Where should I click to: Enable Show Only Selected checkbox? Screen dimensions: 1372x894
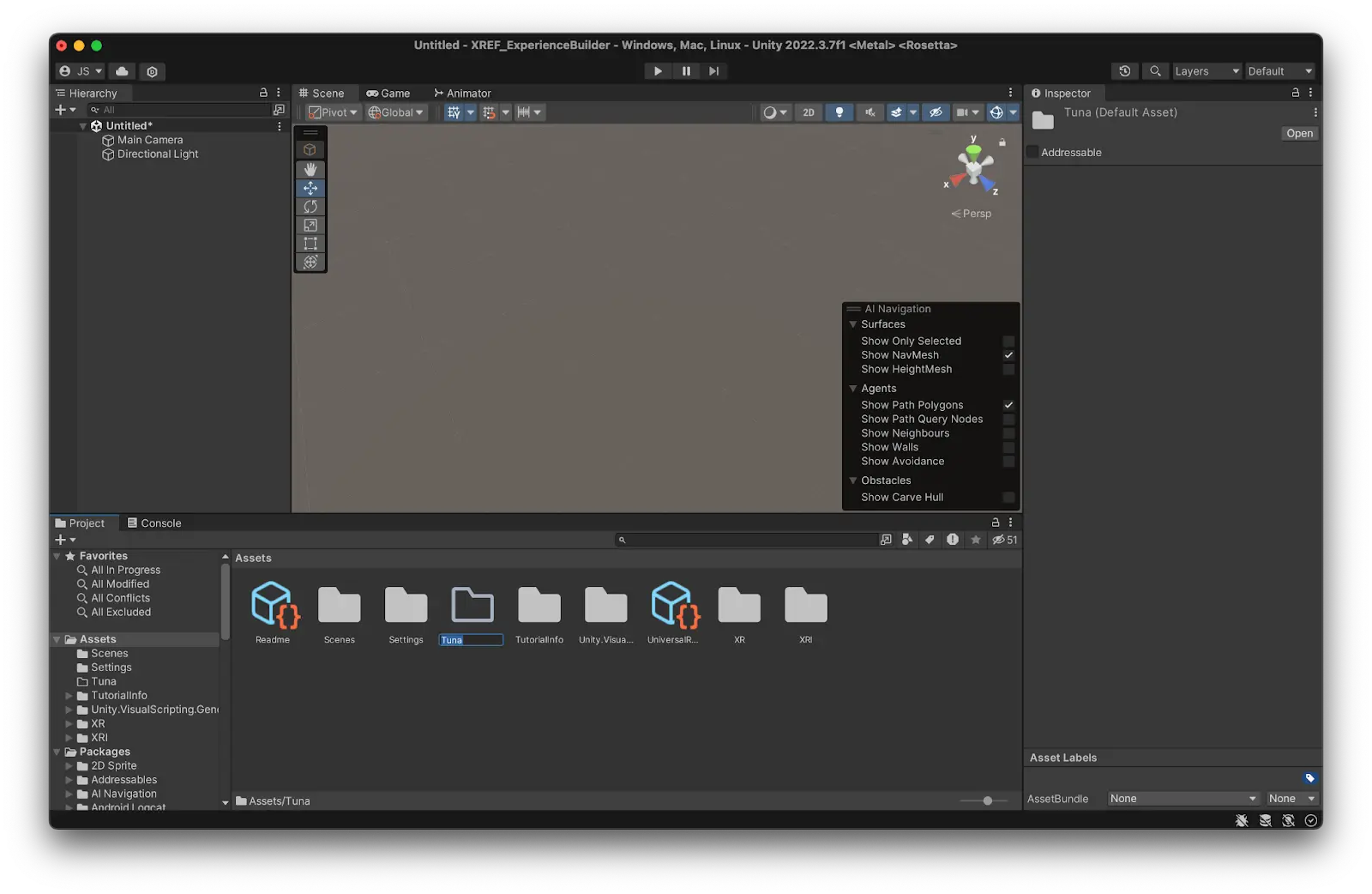[x=1008, y=341]
